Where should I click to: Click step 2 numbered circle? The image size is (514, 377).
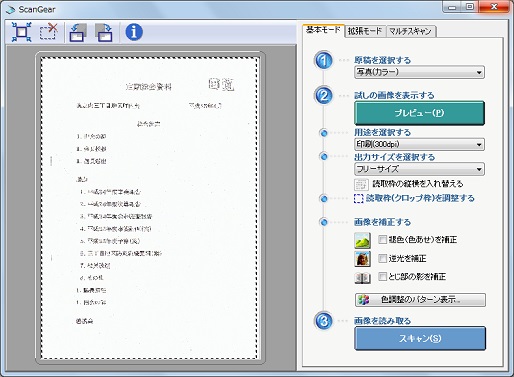click(x=323, y=96)
